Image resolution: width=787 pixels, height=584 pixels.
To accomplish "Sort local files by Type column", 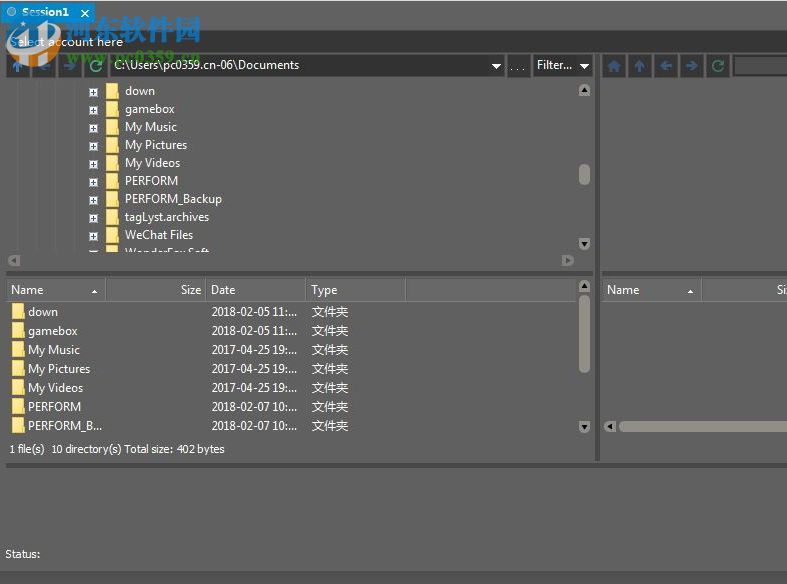I will click(x=355, y=290).
